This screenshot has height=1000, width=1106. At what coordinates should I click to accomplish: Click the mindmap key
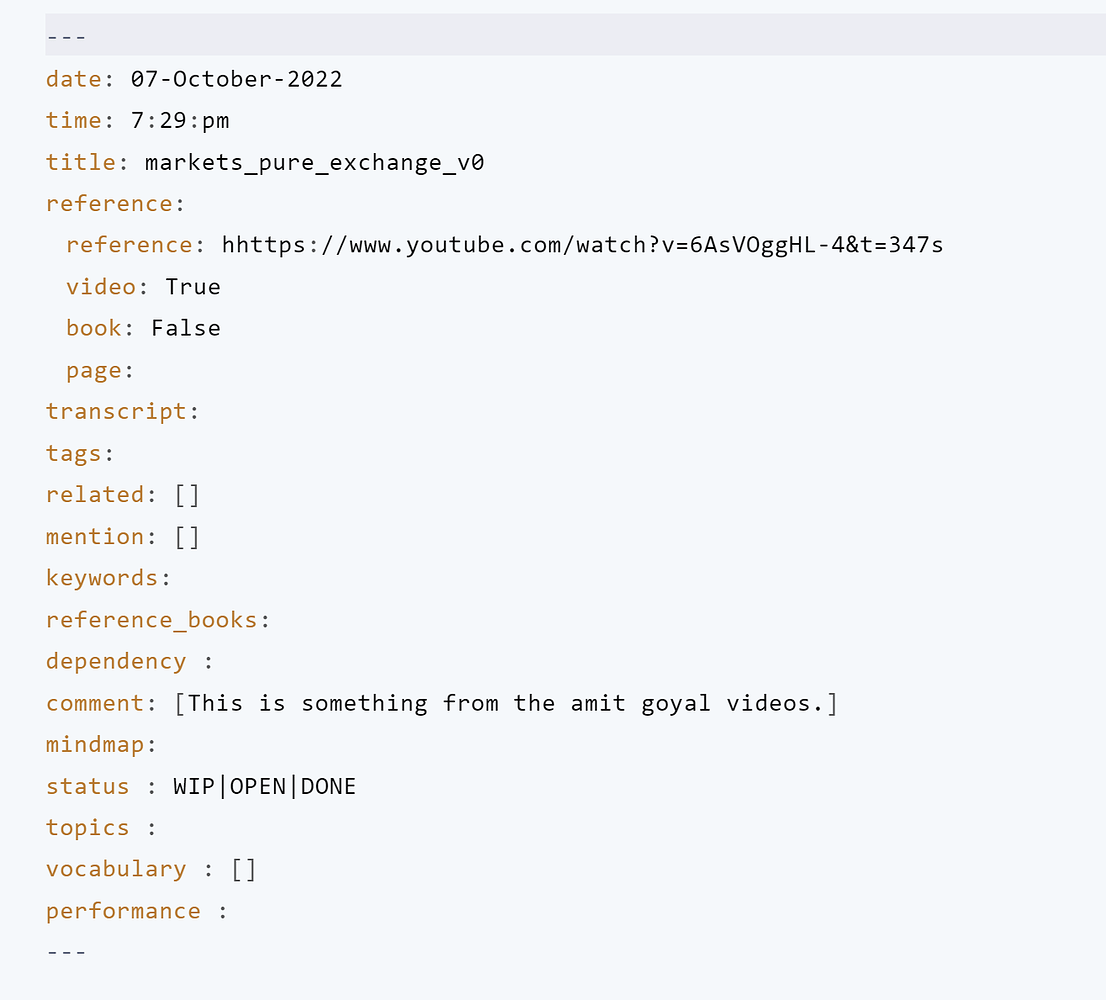(95, 745)
